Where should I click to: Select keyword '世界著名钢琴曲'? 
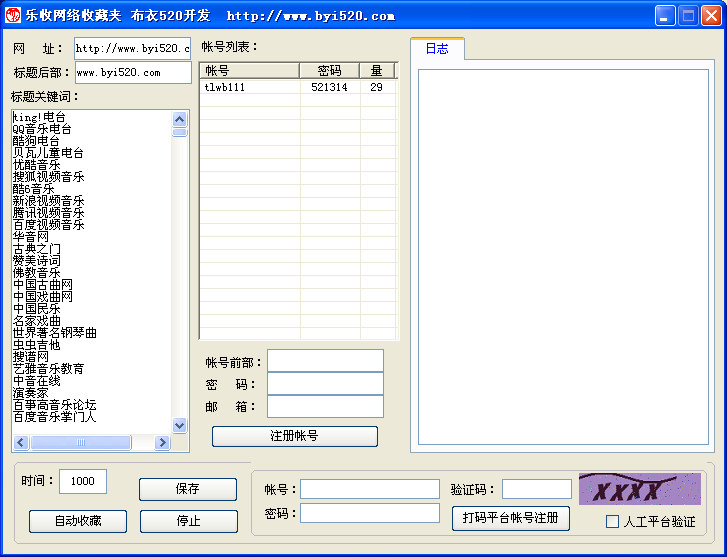pos(54,333)
